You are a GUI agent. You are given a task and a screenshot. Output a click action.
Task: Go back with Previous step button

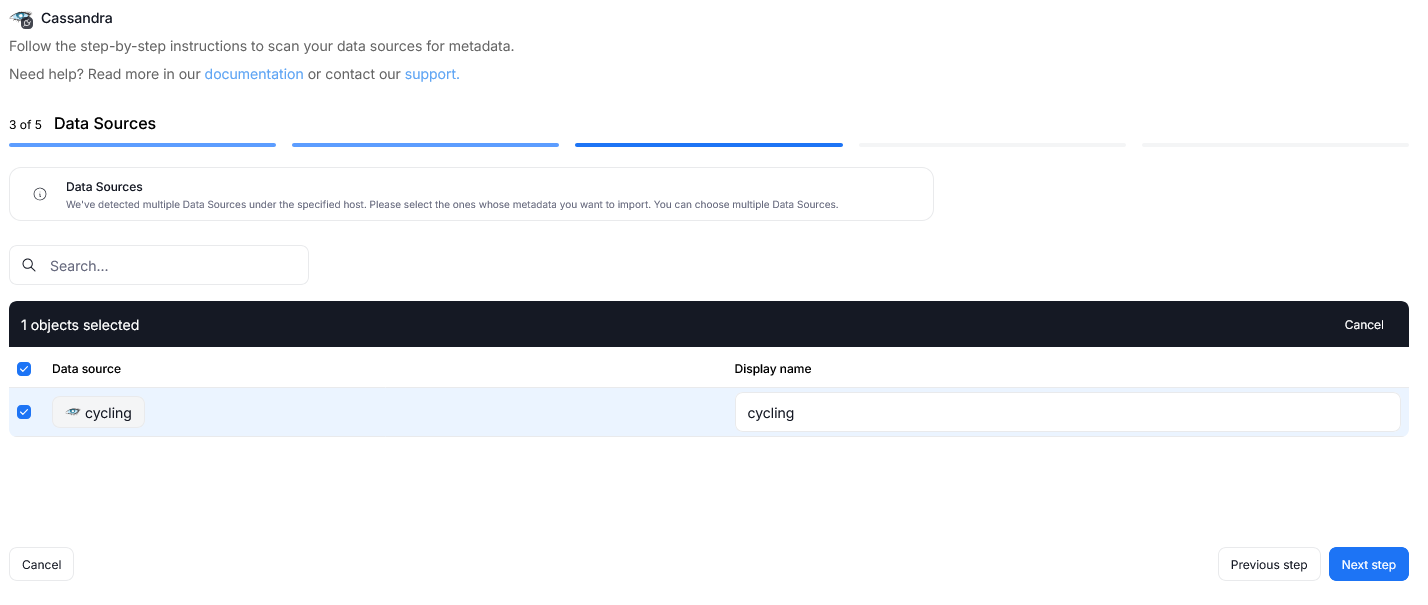coord(1269,564)
